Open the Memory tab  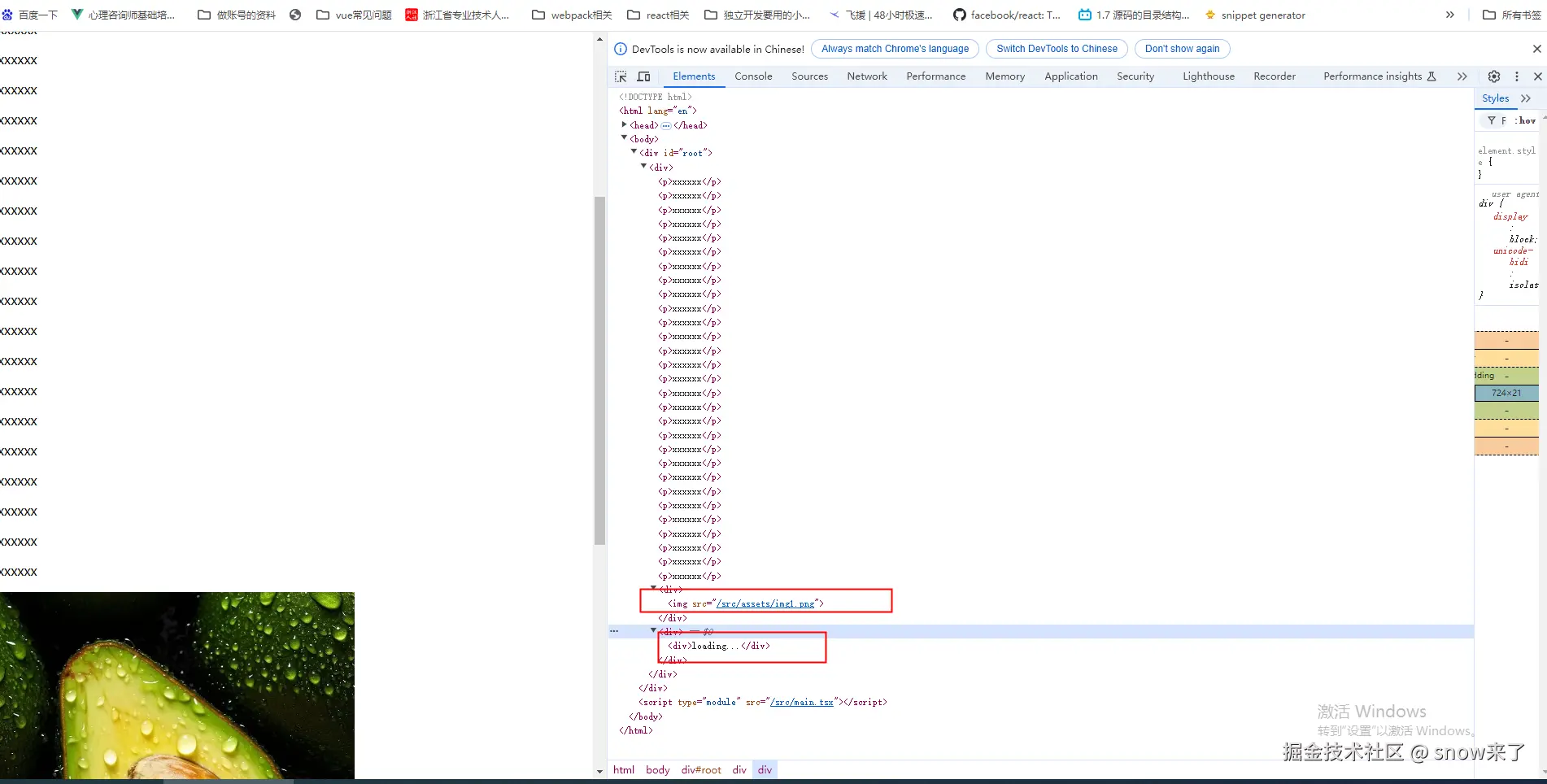pyautogui.click(x=1004, y=76)
